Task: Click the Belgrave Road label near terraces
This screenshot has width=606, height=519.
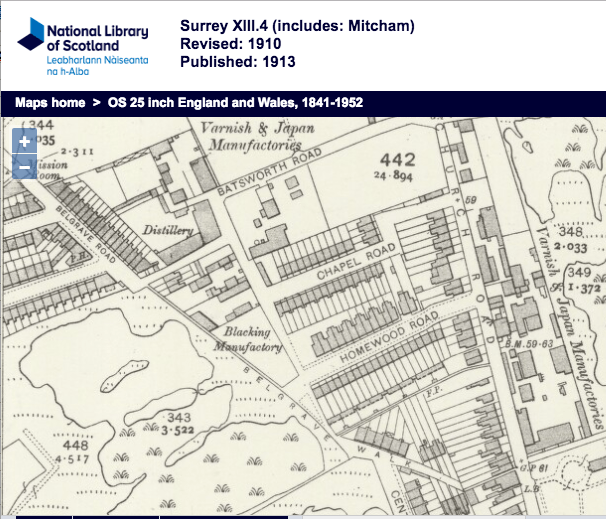Action: (x=86, y=234)
